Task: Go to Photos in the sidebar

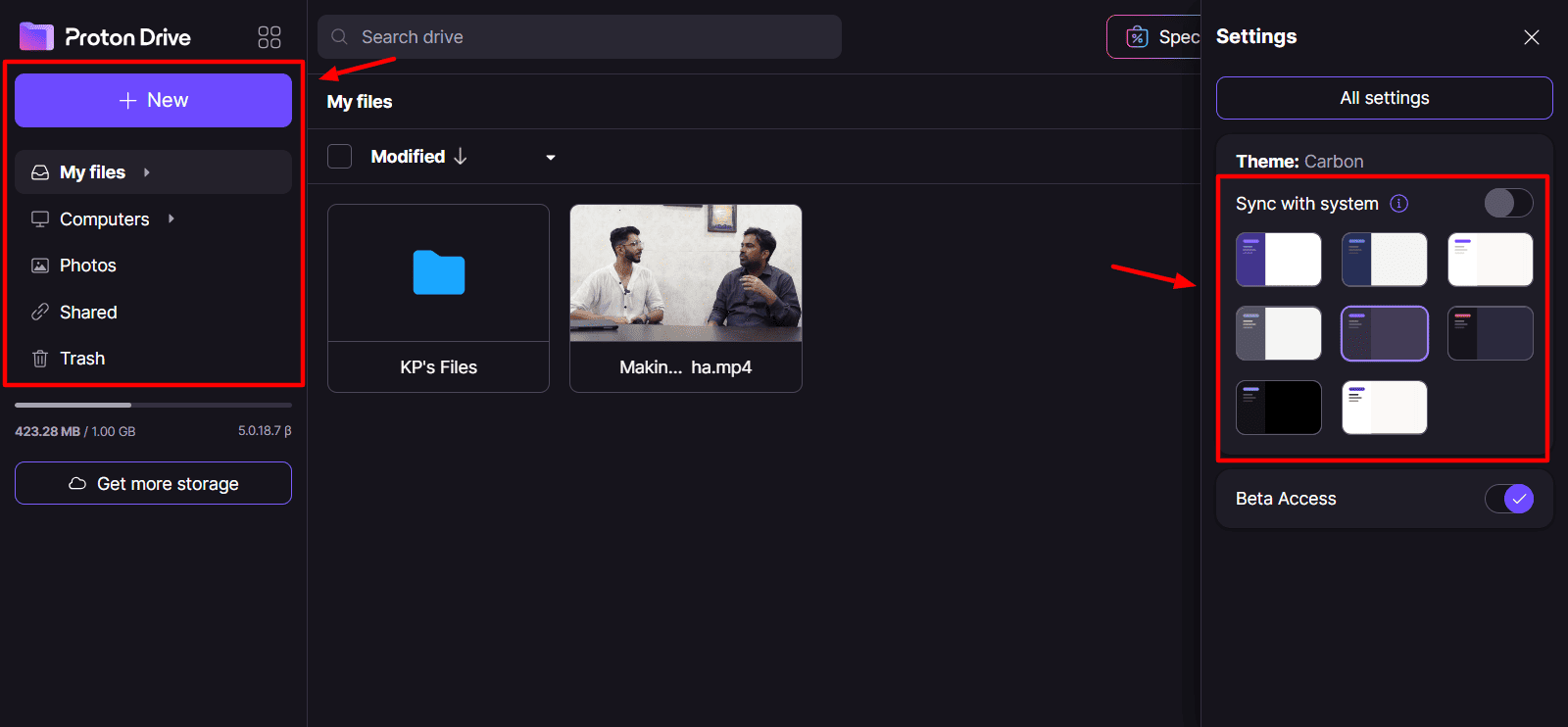Action: (x=87, y=266)
